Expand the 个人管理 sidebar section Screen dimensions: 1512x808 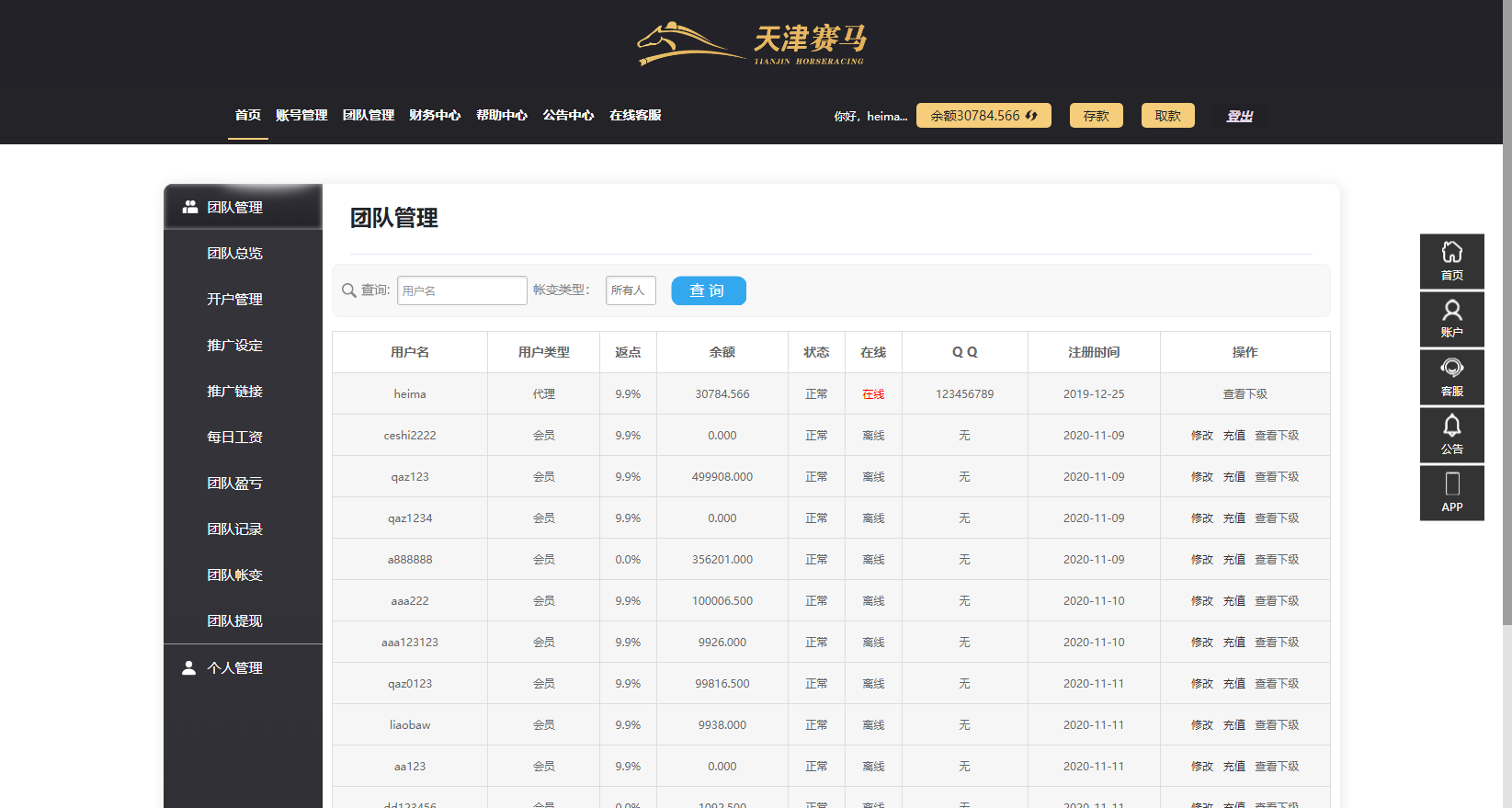(x=234, y=668)
